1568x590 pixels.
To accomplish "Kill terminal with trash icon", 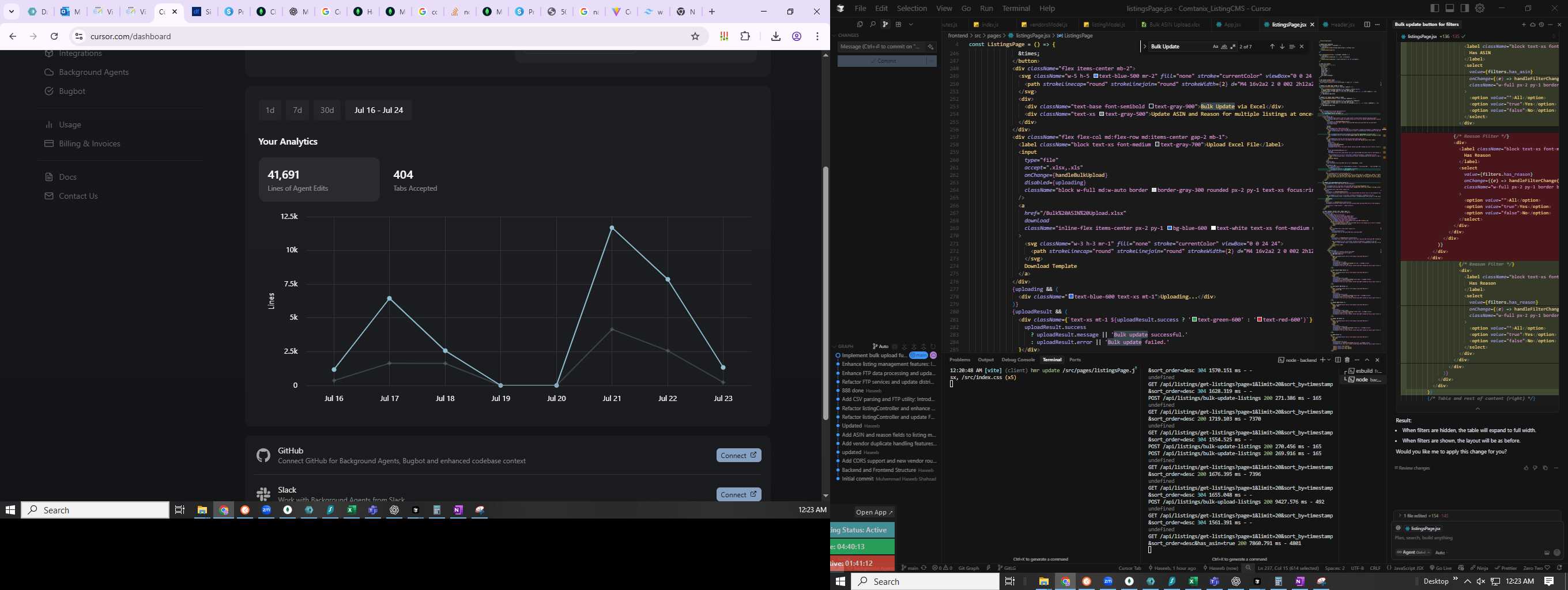I will pyautogui.click(x=1347, y=360).
